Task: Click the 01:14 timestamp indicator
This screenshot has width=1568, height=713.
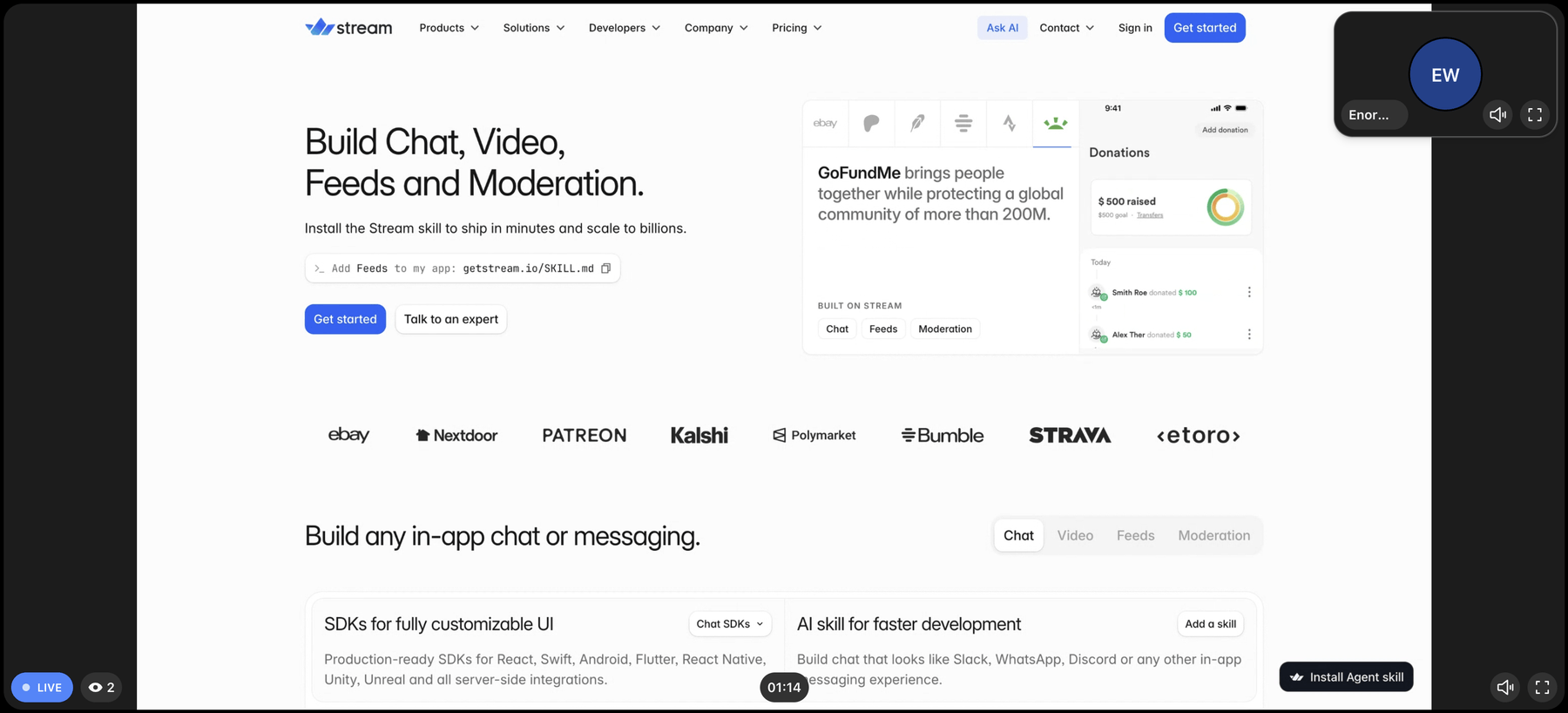Action: pyautogui.click(x=784, y=687)
